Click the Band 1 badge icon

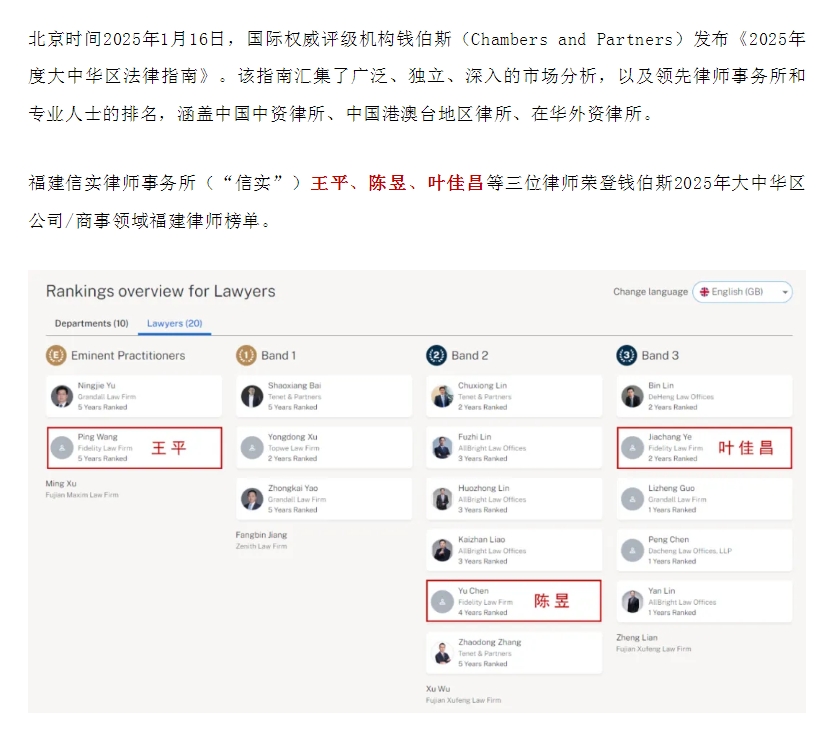click(246, 356)
